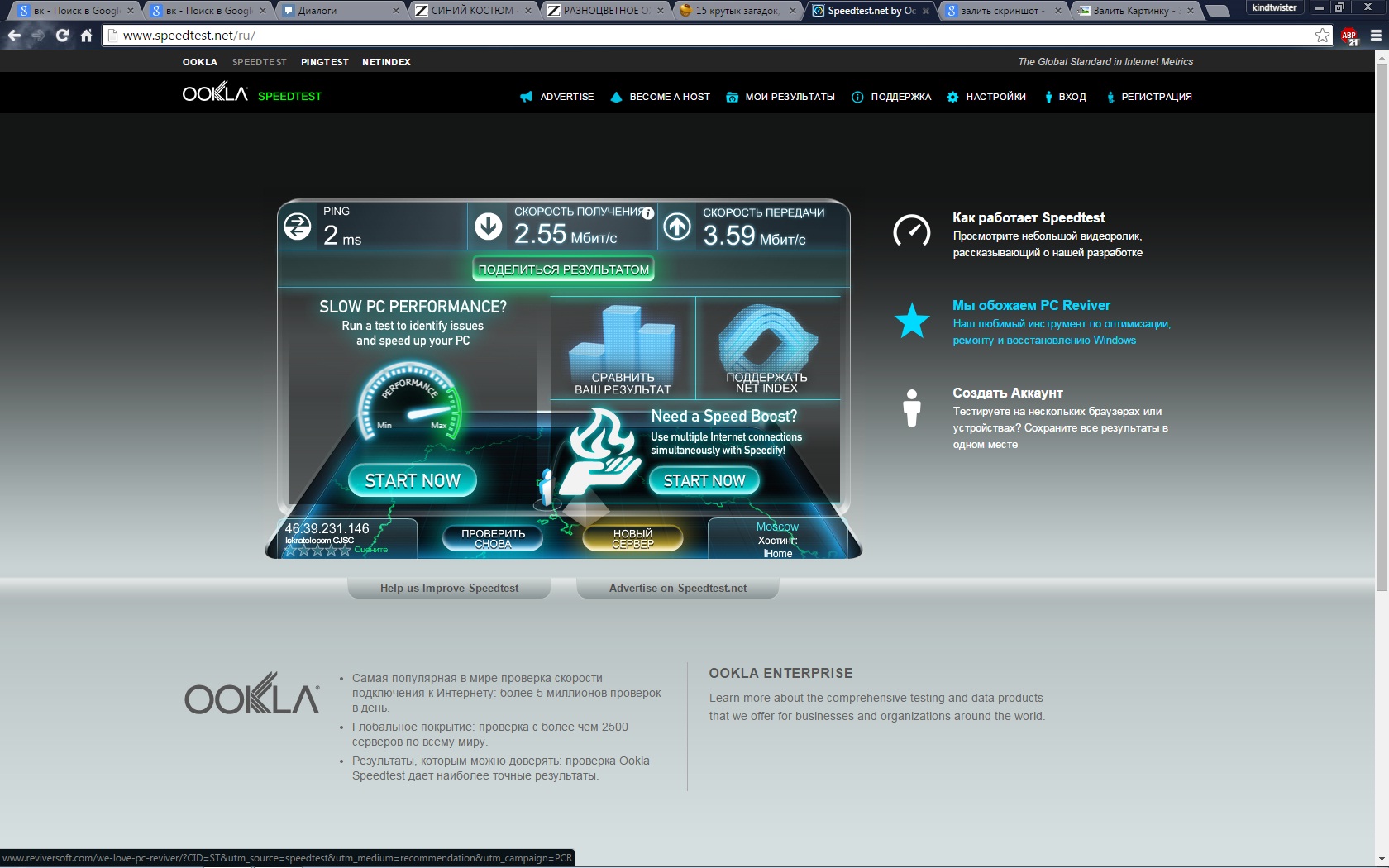Switch to the РАЗНОЦВЕТНОЕ browser tab
This screenshot has height=868, width=1389.
point(604,11)
